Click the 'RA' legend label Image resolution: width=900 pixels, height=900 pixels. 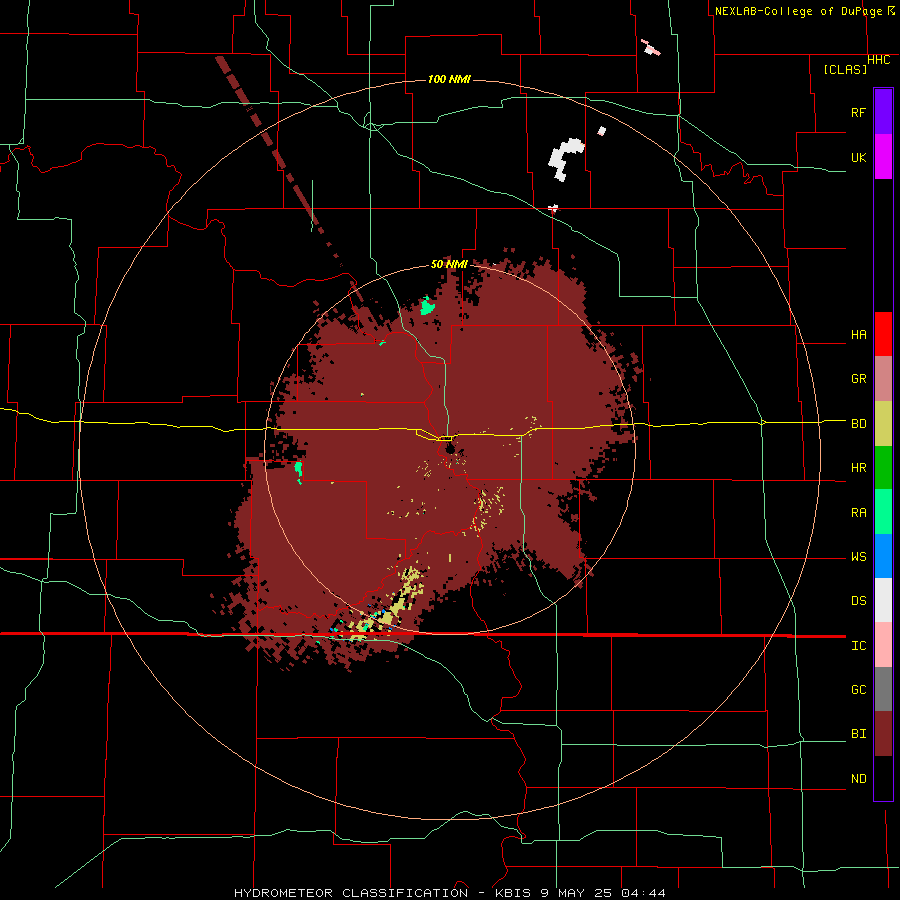858,513
